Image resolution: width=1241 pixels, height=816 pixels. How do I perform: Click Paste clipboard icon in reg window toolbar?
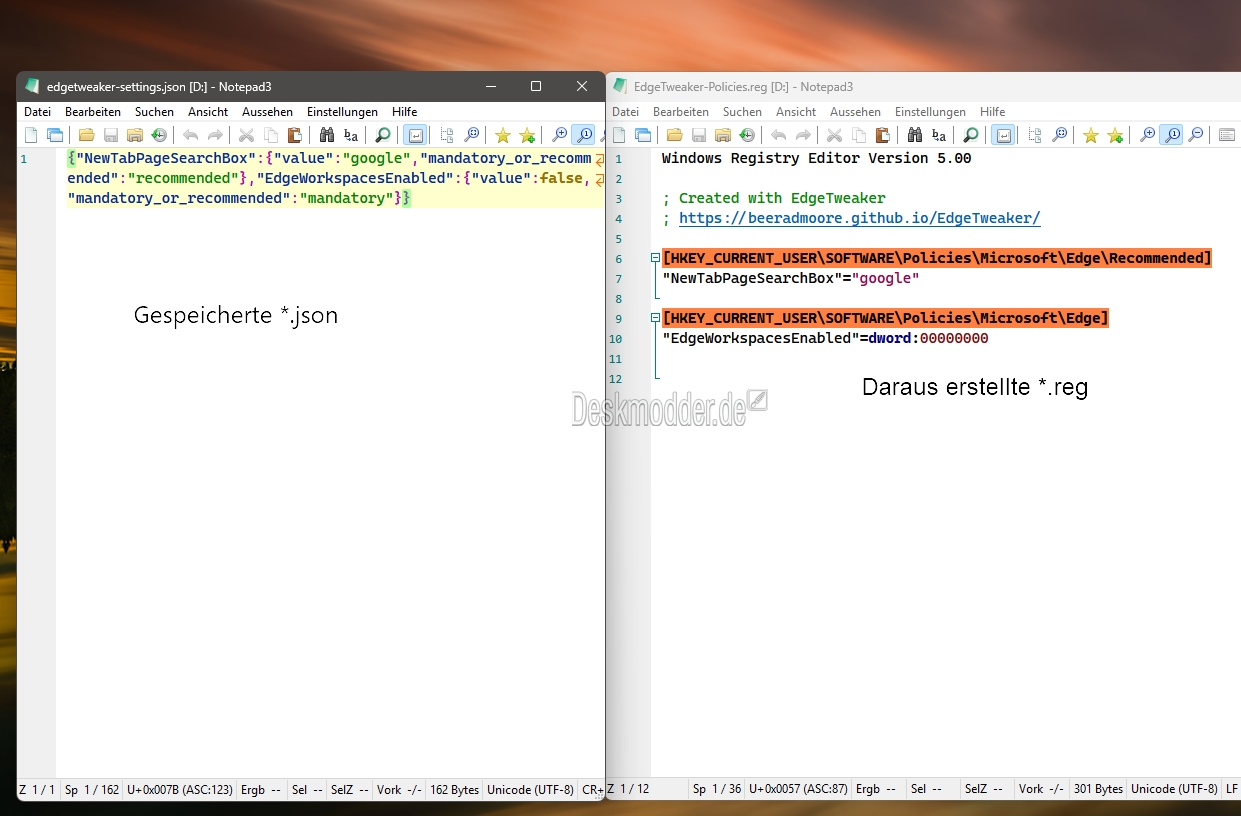click(x=883, y=135)
